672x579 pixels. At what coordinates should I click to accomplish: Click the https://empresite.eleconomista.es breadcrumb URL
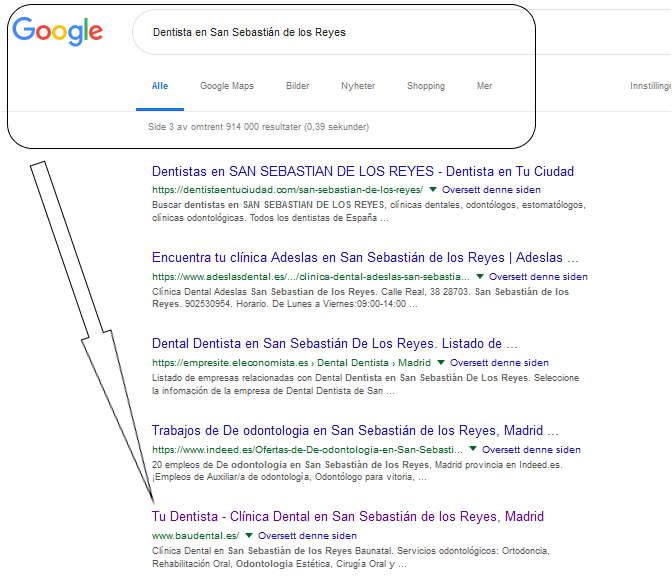tap(291, 363)
